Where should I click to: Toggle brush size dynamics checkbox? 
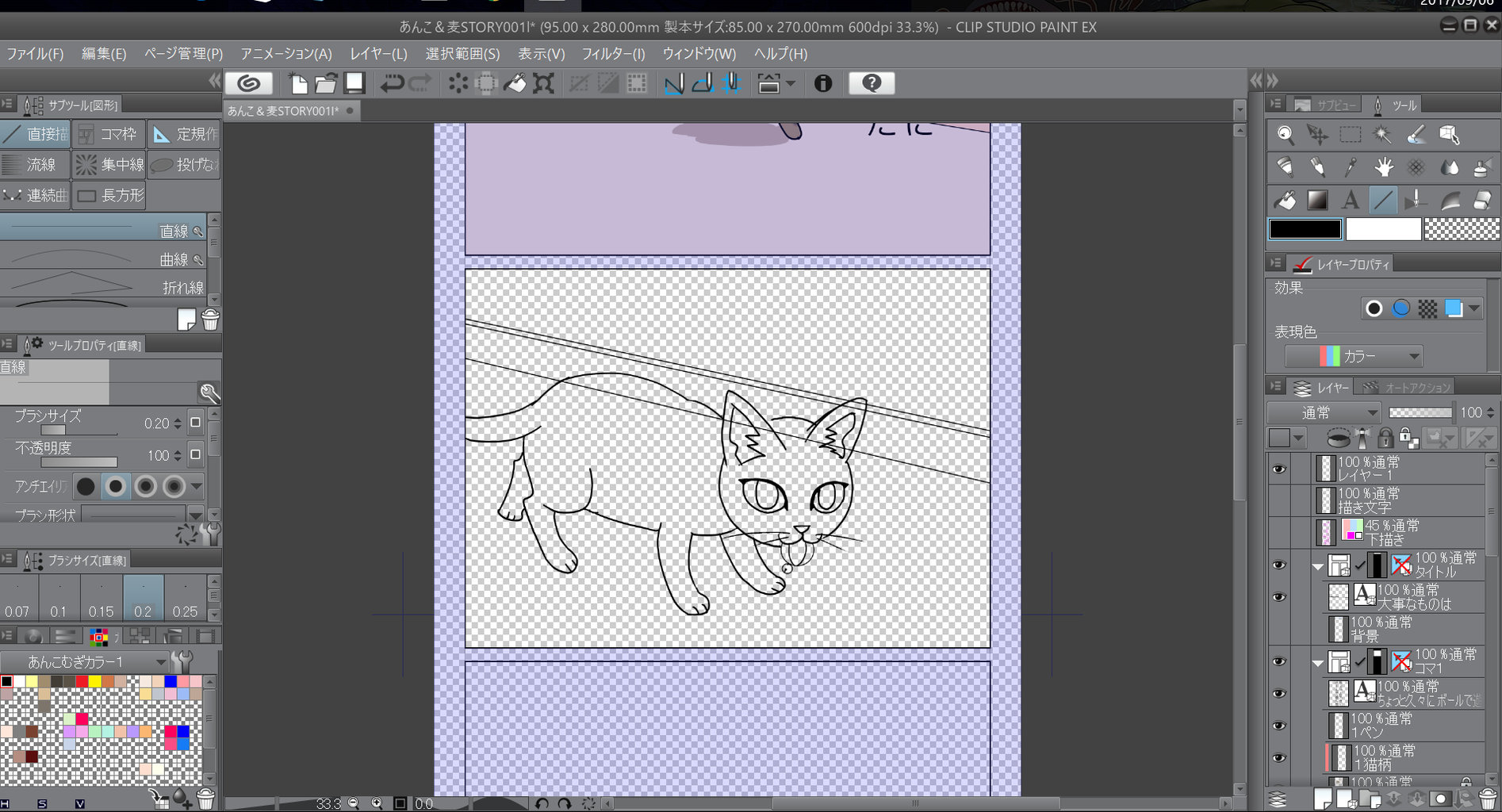(x=195, y=423)
